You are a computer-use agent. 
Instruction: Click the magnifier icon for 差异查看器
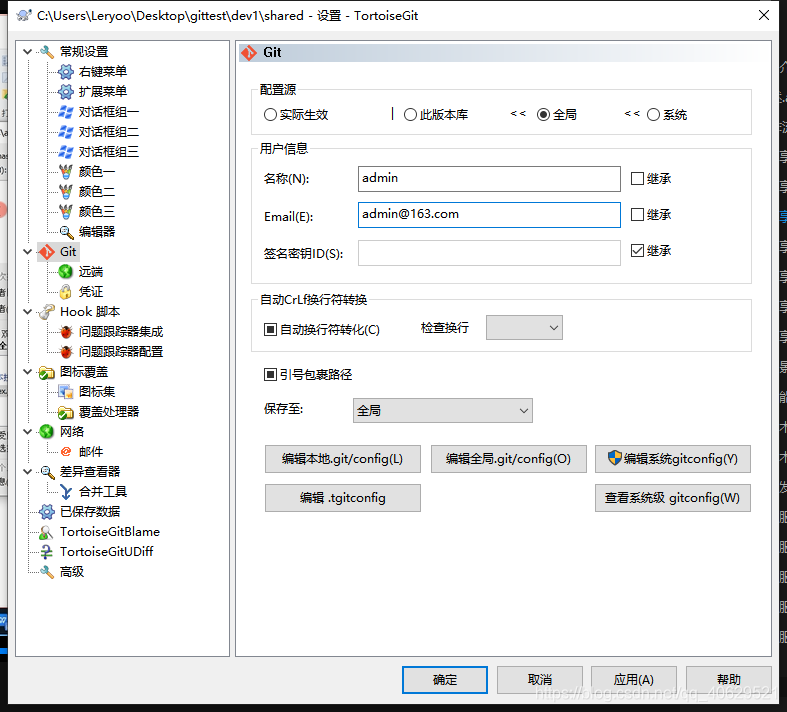click(47, 472)
